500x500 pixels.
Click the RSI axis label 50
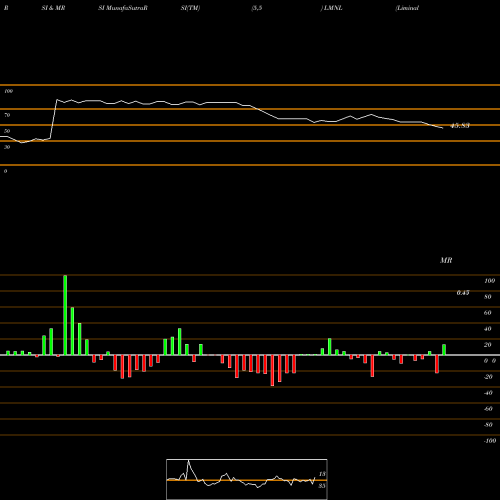[x=7, y=131]
